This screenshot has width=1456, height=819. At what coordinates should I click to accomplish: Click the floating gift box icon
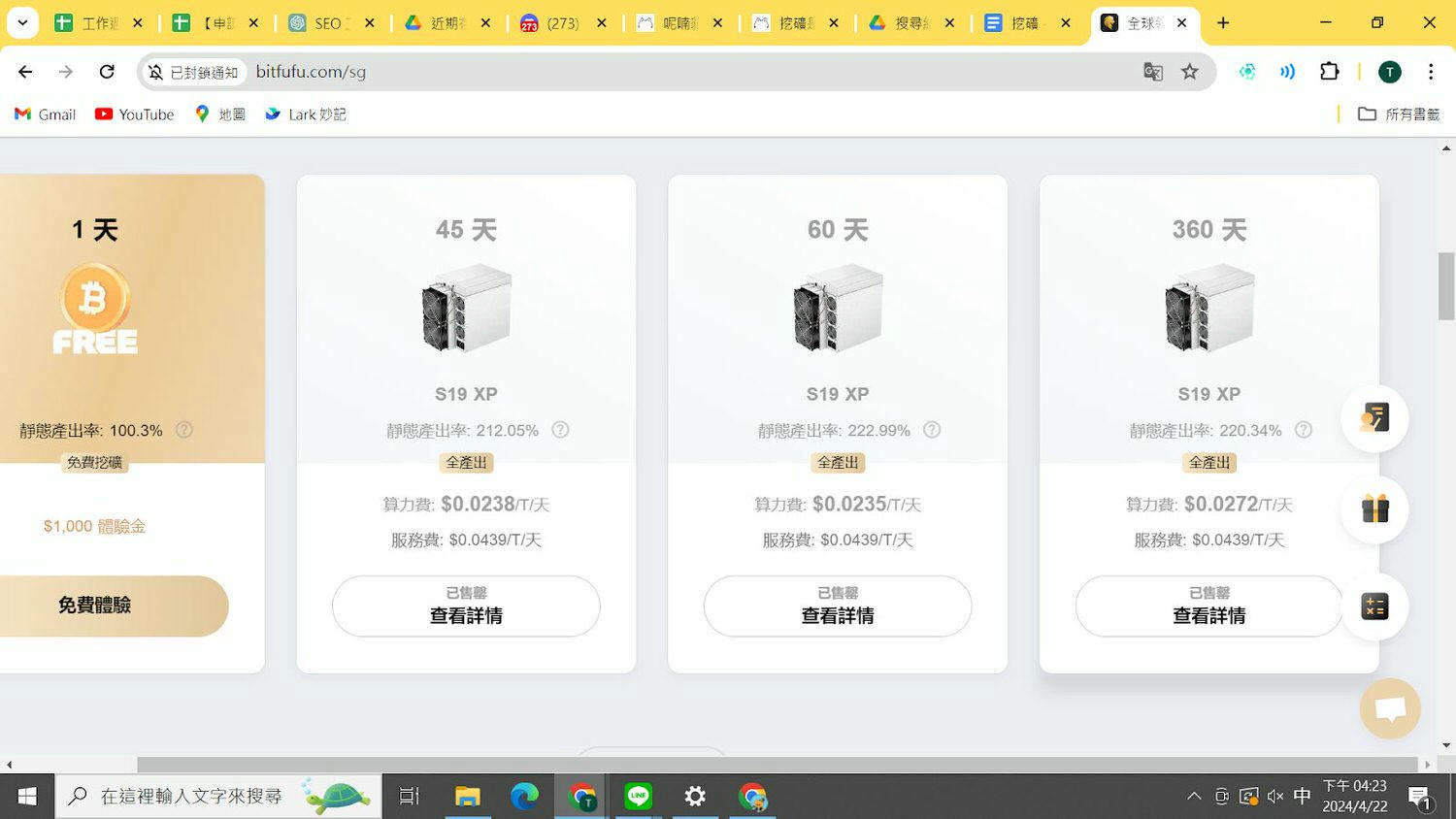1374,509
